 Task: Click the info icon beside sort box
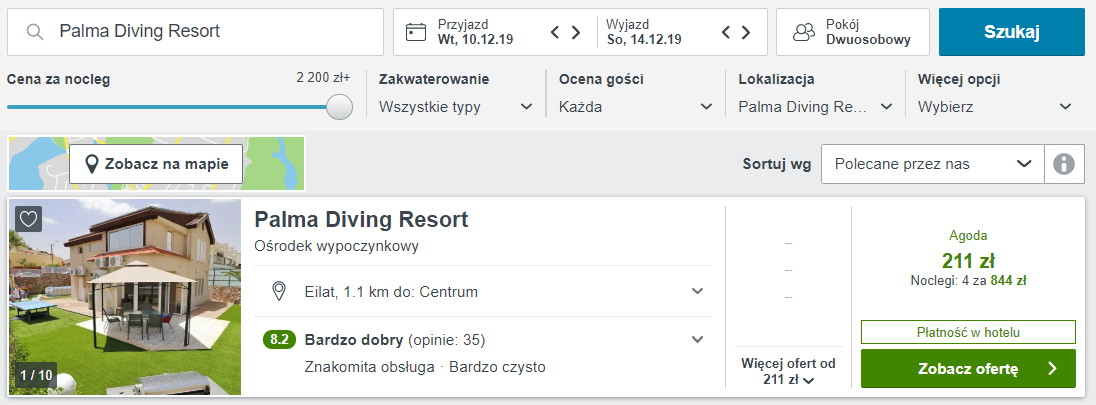1064,164
